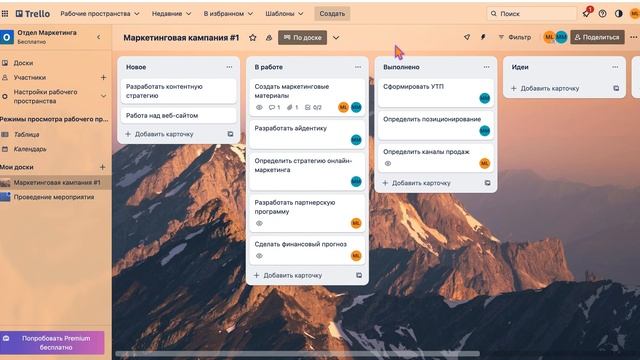Open card Определить позиционирование
This screenshot has width=640, height=360.
tap(436, 126)
